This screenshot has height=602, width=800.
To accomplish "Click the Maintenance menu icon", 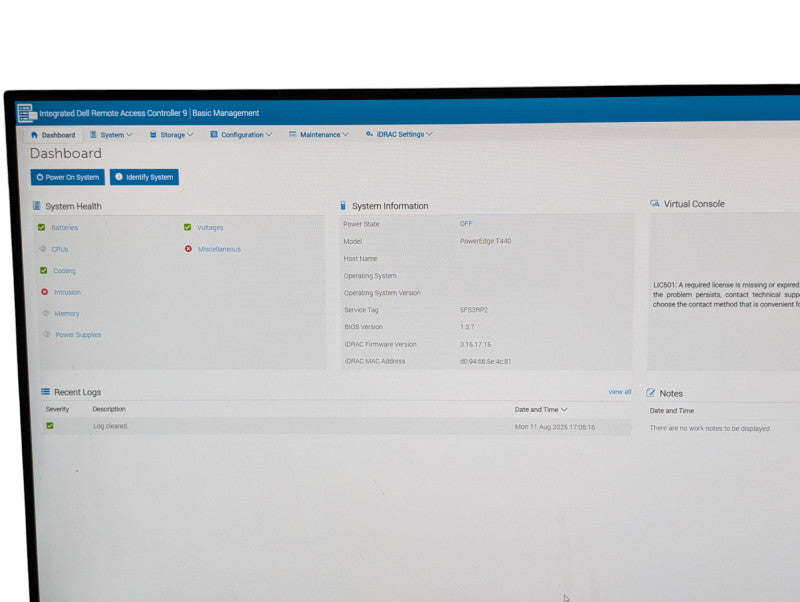I will click(292, 134).
